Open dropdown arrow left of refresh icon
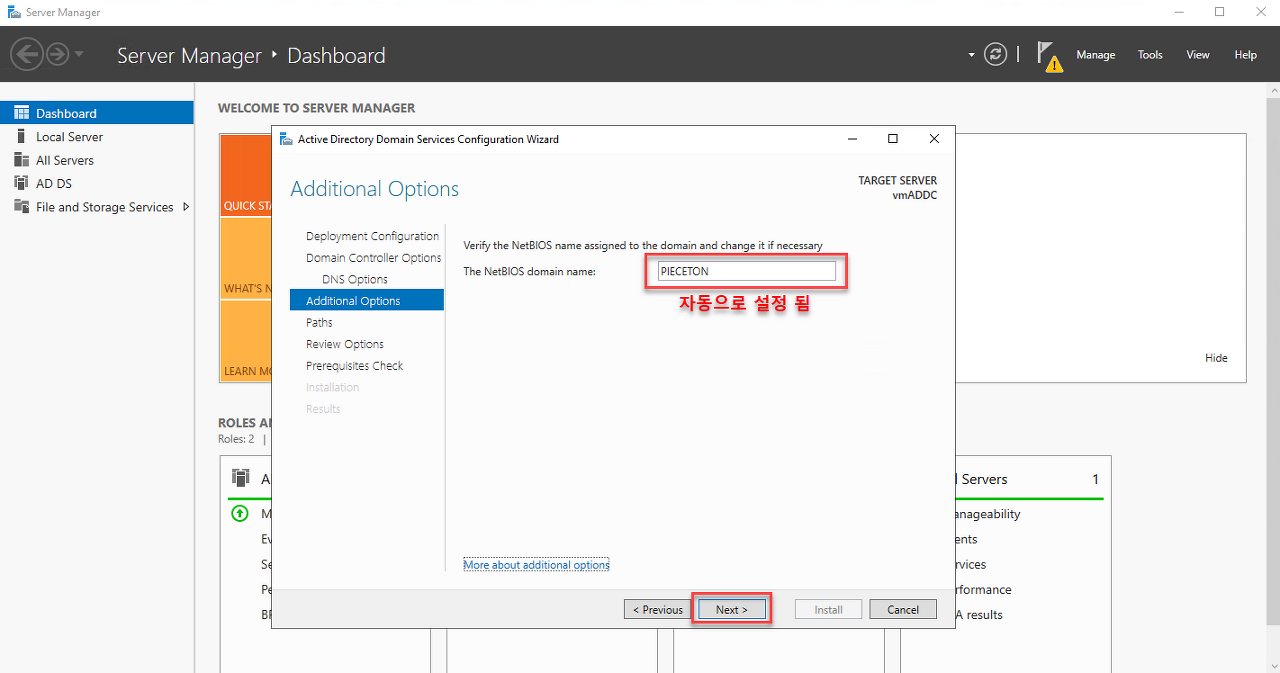The image size is (1280, 673). (971, 55)
